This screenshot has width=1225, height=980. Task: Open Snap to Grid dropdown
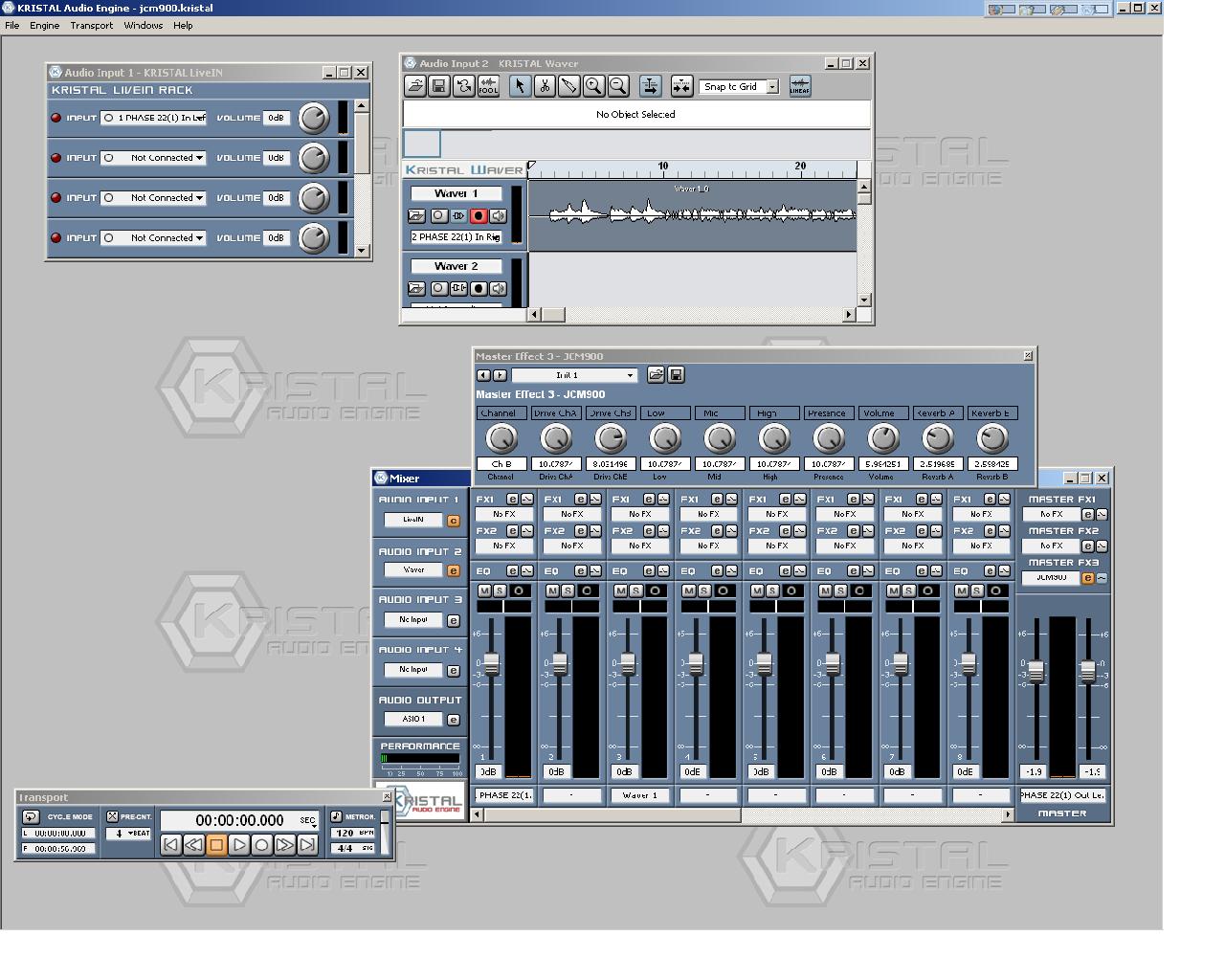coord(771,87)
